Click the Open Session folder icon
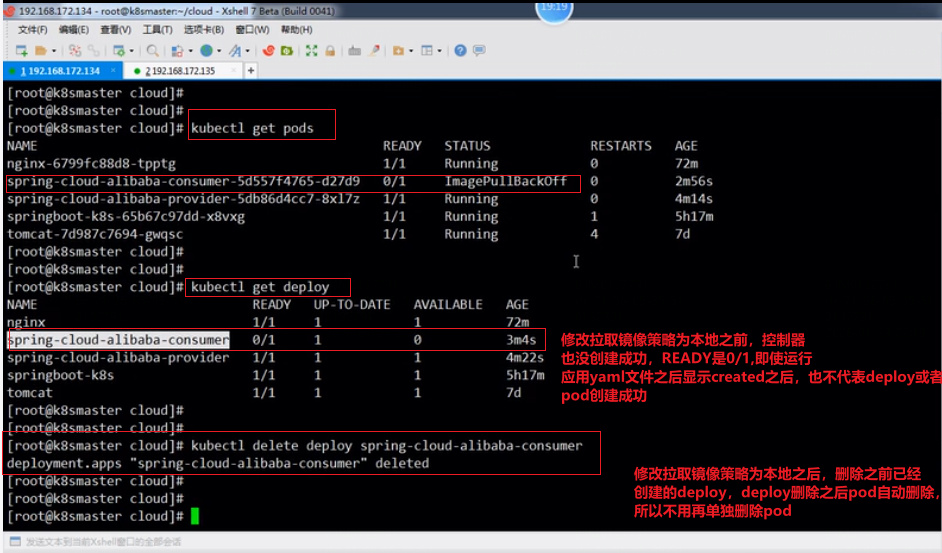The height and width of the screenshot is (553, 942). tap(41, 50)
